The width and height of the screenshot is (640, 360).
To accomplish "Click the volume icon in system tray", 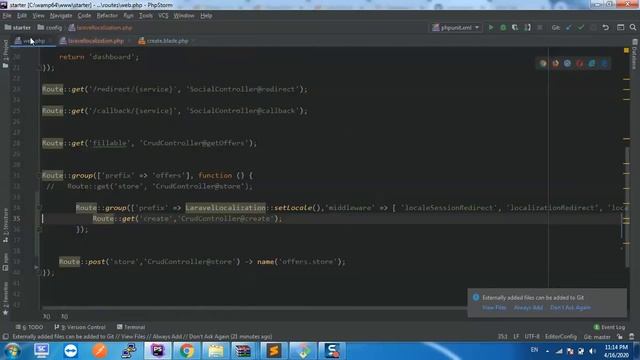I will pos(592,351).
